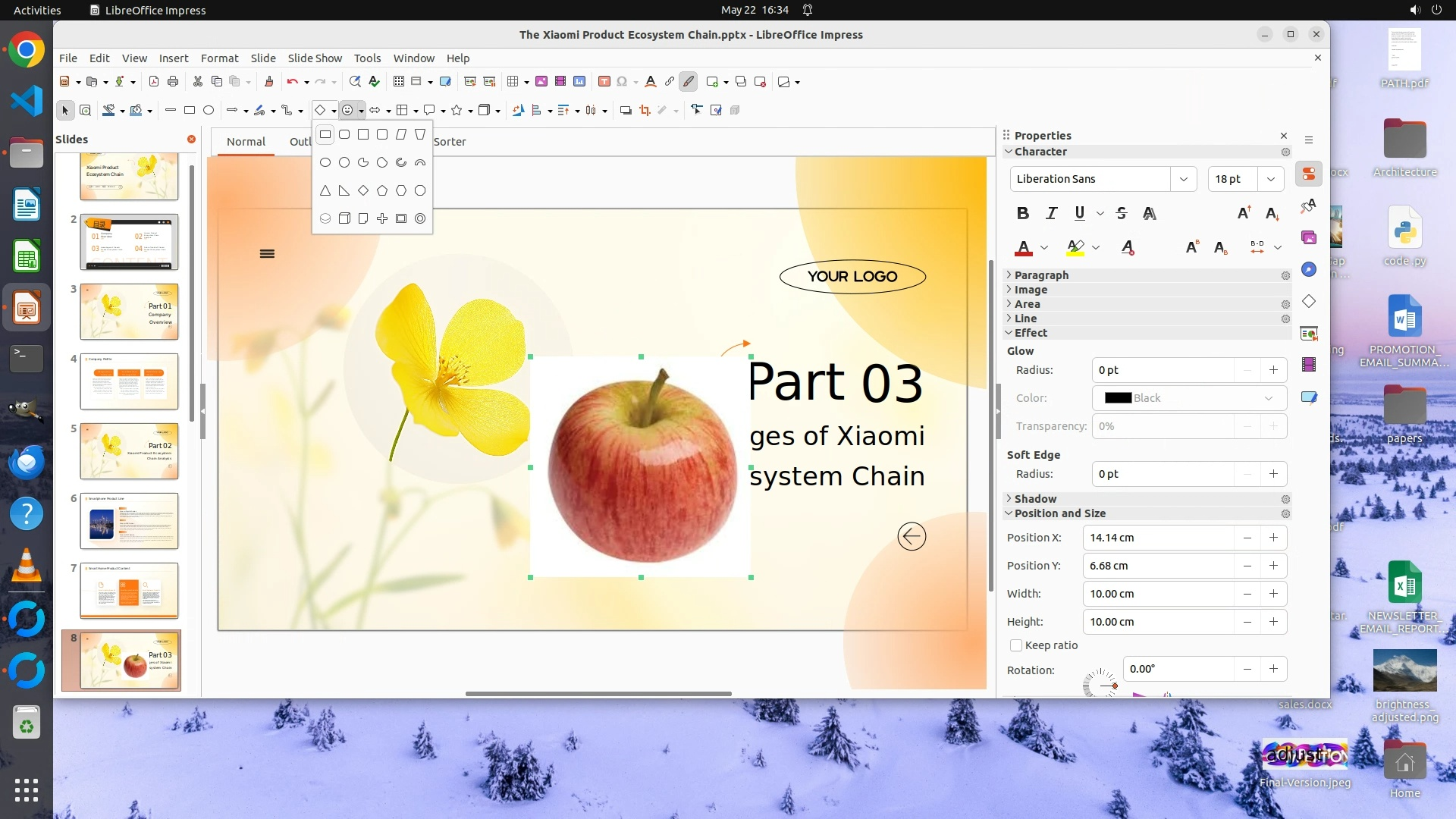Open the glow Color dropdown showing Black

point(1189,398)
